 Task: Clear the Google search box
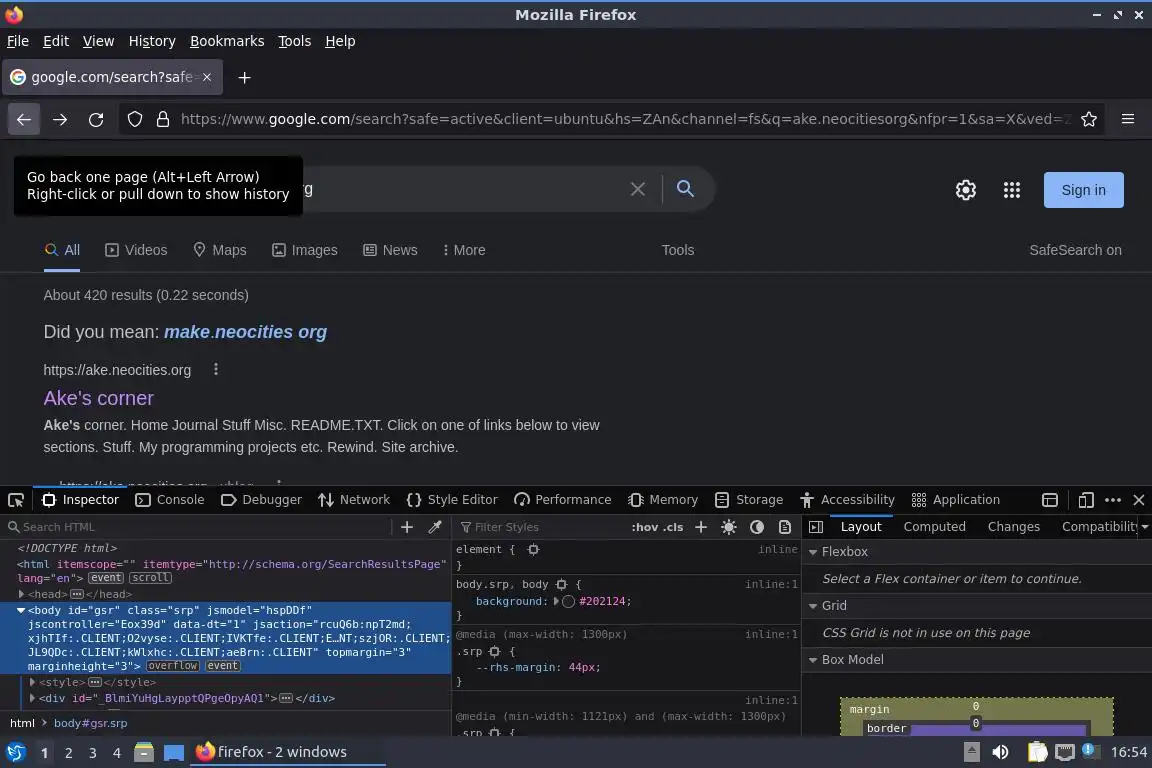pyautogui.click(x=638, y=190)
